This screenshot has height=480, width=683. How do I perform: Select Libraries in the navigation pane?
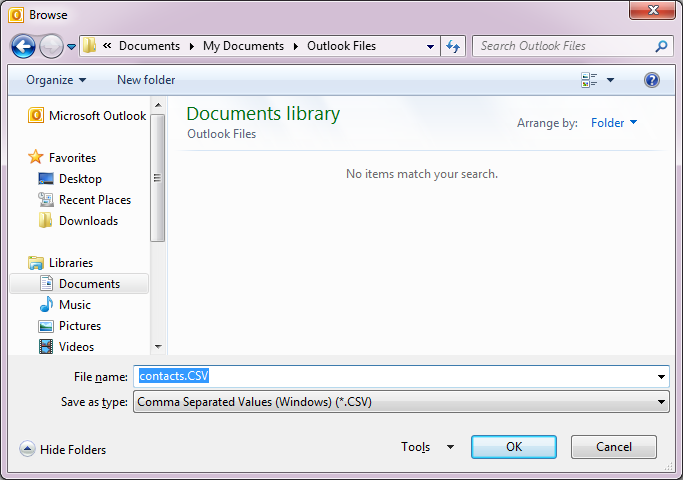click(x=71, y=263)
